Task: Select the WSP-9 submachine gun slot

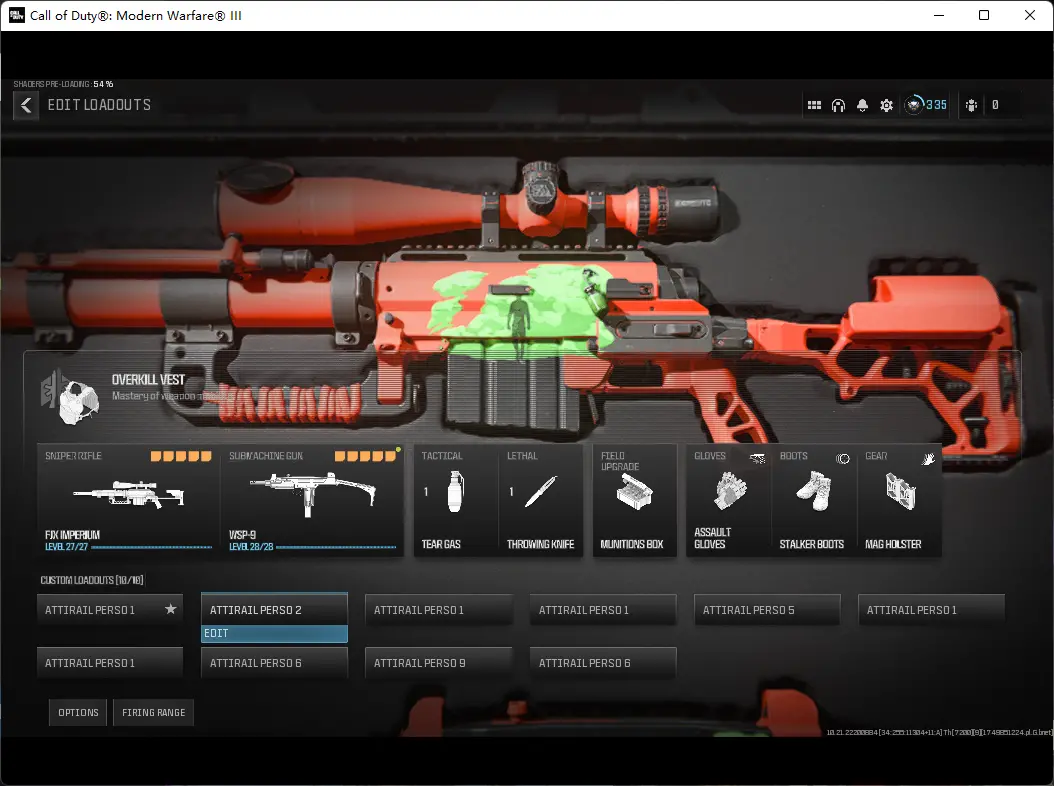Action: (x=312, y=500)
